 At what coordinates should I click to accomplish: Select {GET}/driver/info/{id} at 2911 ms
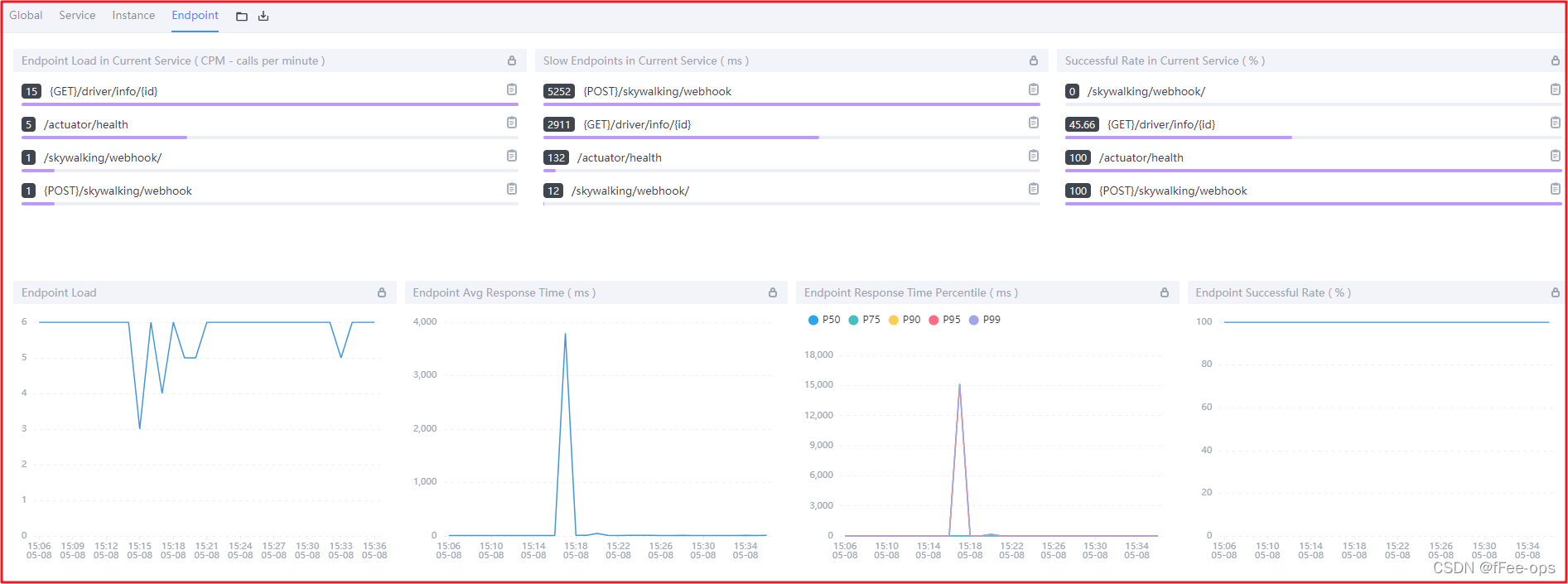[637, 124]
